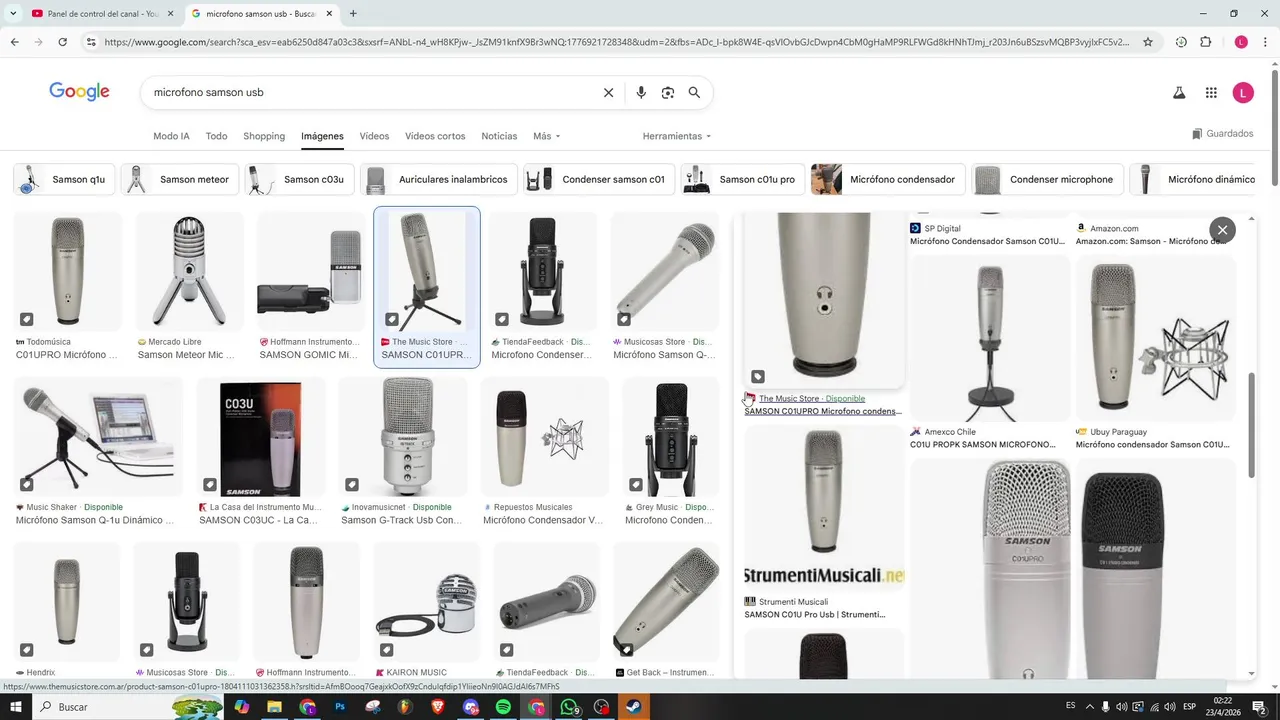Open a new browser tab
Viewport: 1280px width, 720px height.
(353, 13)
